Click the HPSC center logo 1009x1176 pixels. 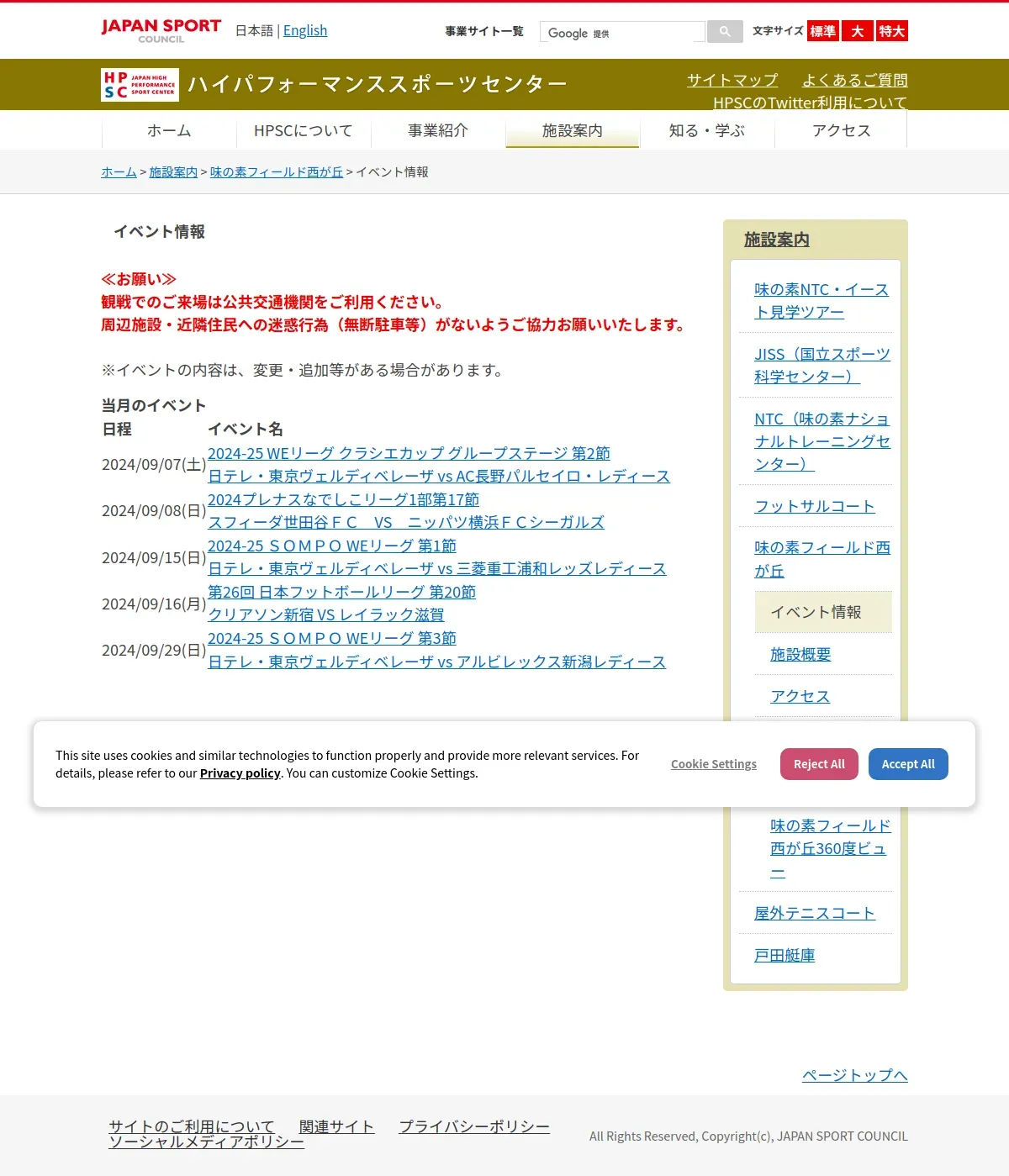[140, 85]
